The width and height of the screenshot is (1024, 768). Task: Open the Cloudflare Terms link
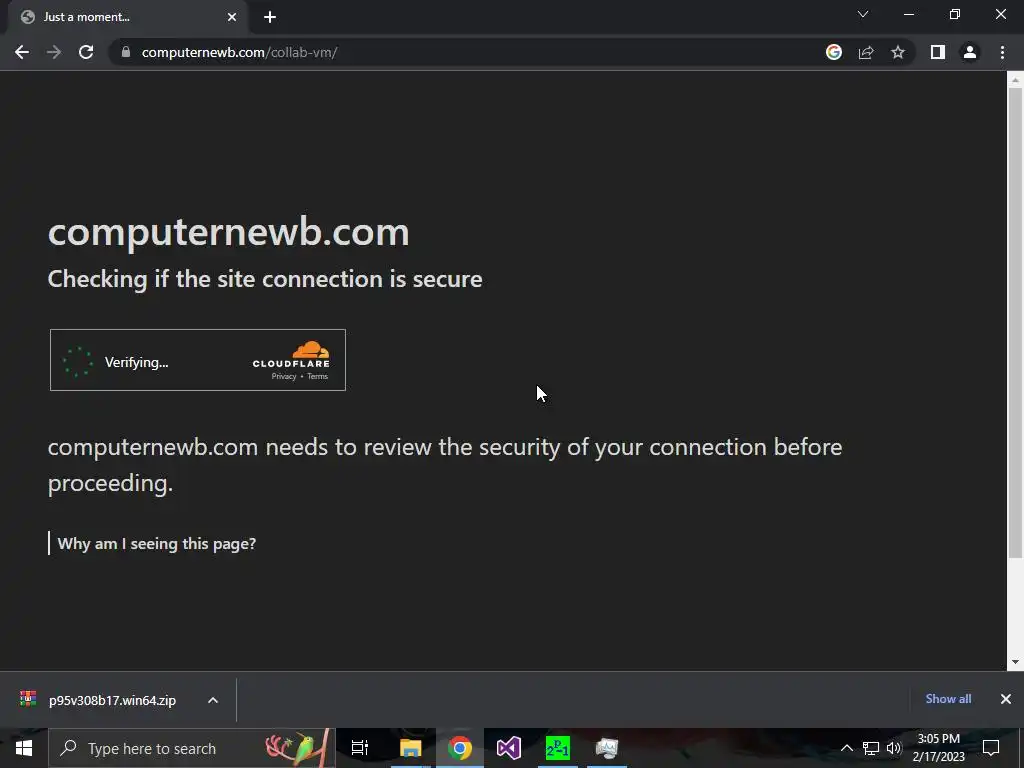317,376
